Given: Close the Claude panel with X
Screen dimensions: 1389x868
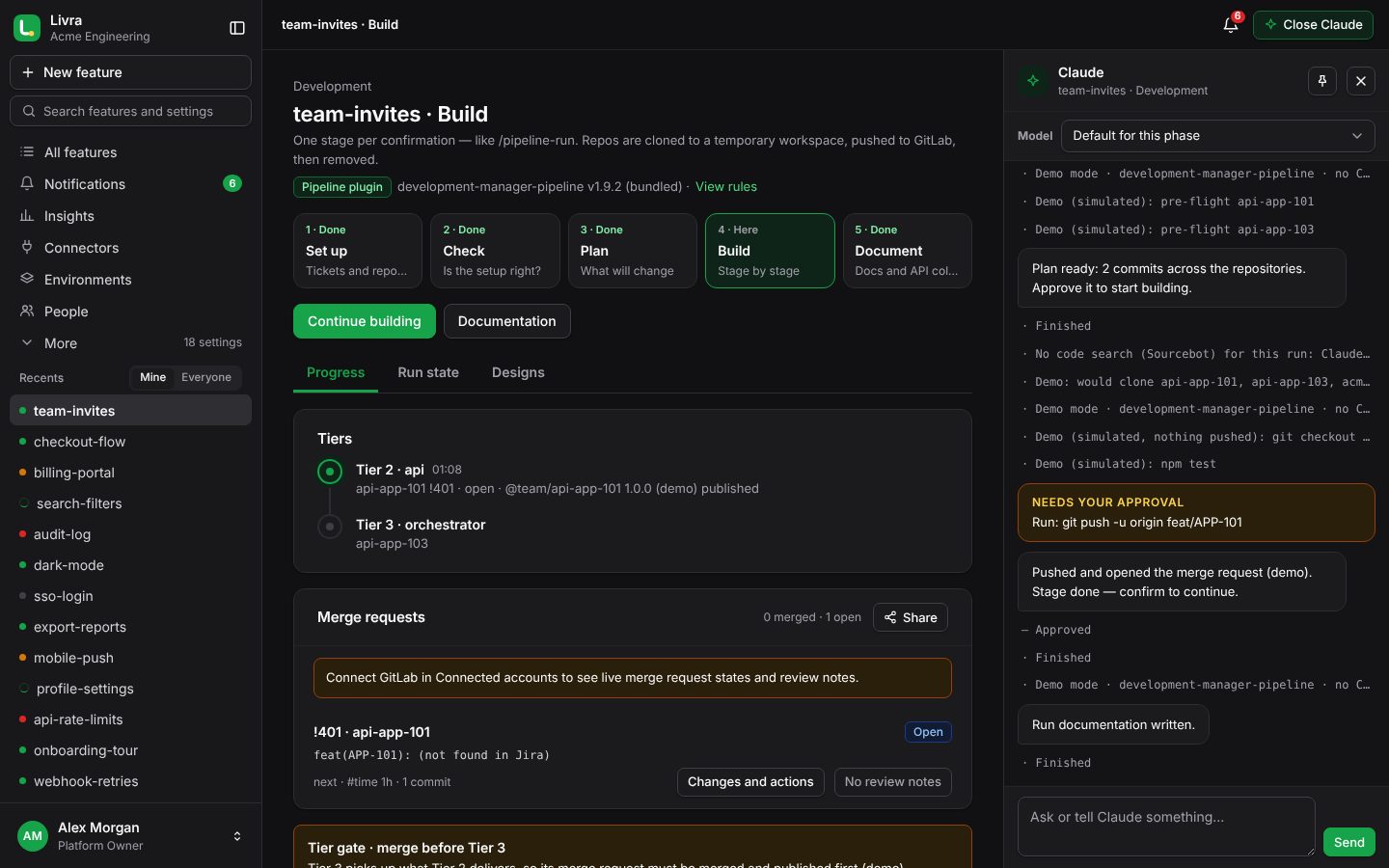Looking at the screenshot, I should [x=1361, y=81].
